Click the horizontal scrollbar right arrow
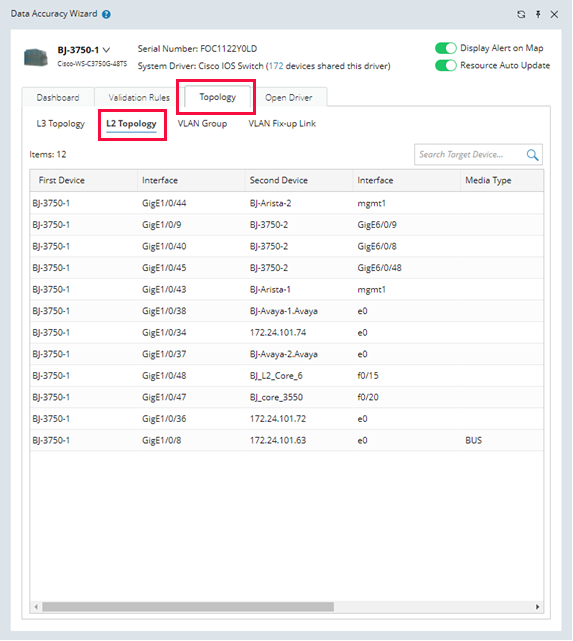This screenshot has width=573, height=641. (x=537, y=607)
